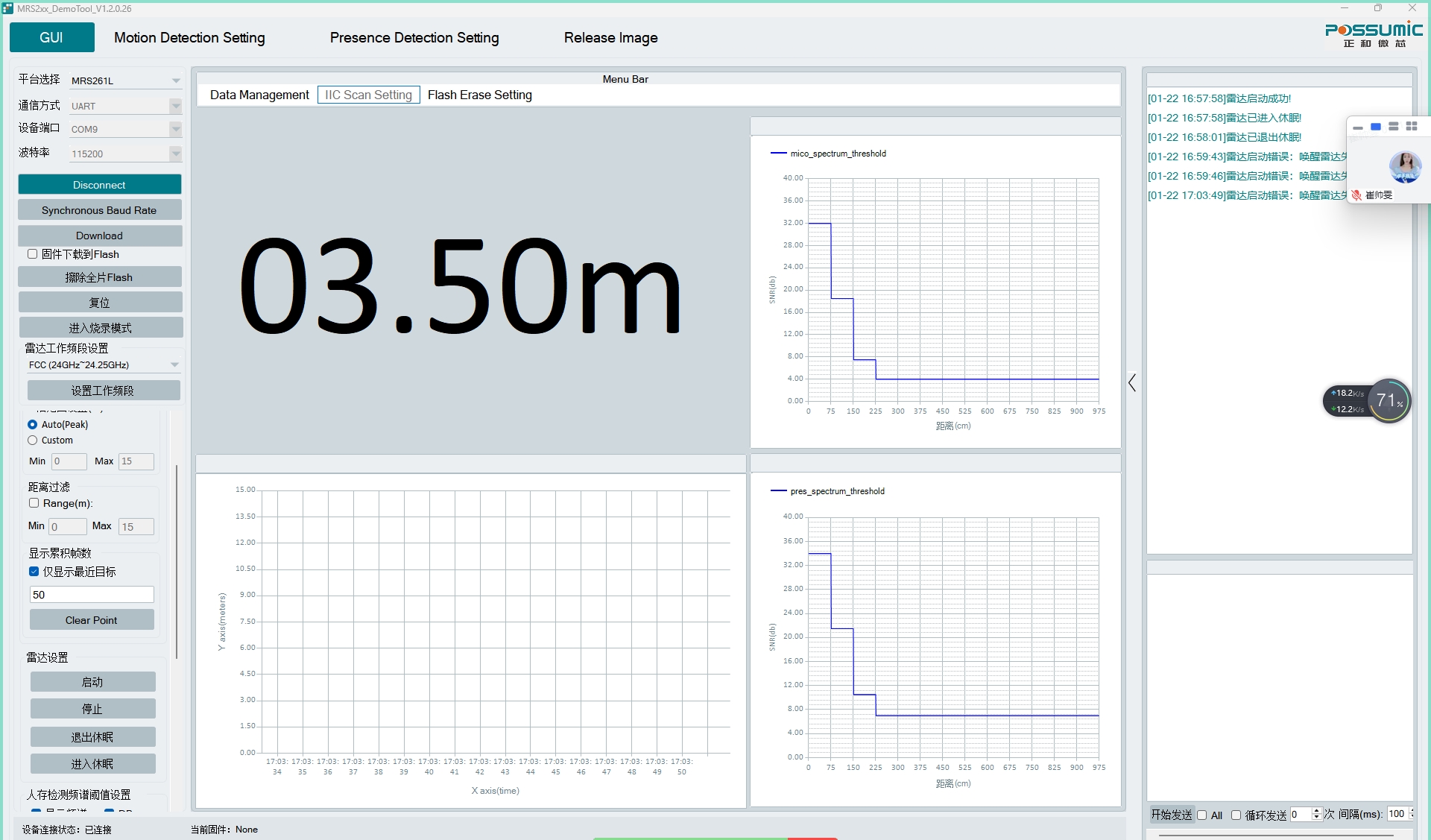Click the participant avatar picture
The image size is (1431, 840).
click(x=1405, y=166)
